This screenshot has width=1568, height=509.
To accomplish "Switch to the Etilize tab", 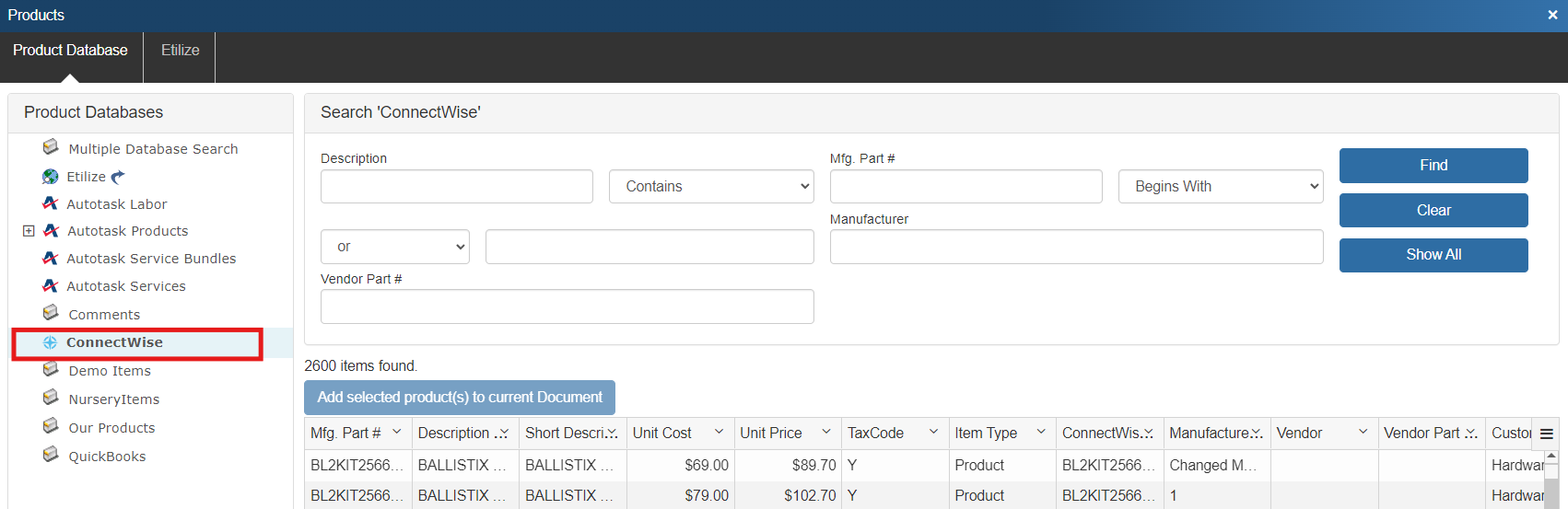I will point(180,51).
